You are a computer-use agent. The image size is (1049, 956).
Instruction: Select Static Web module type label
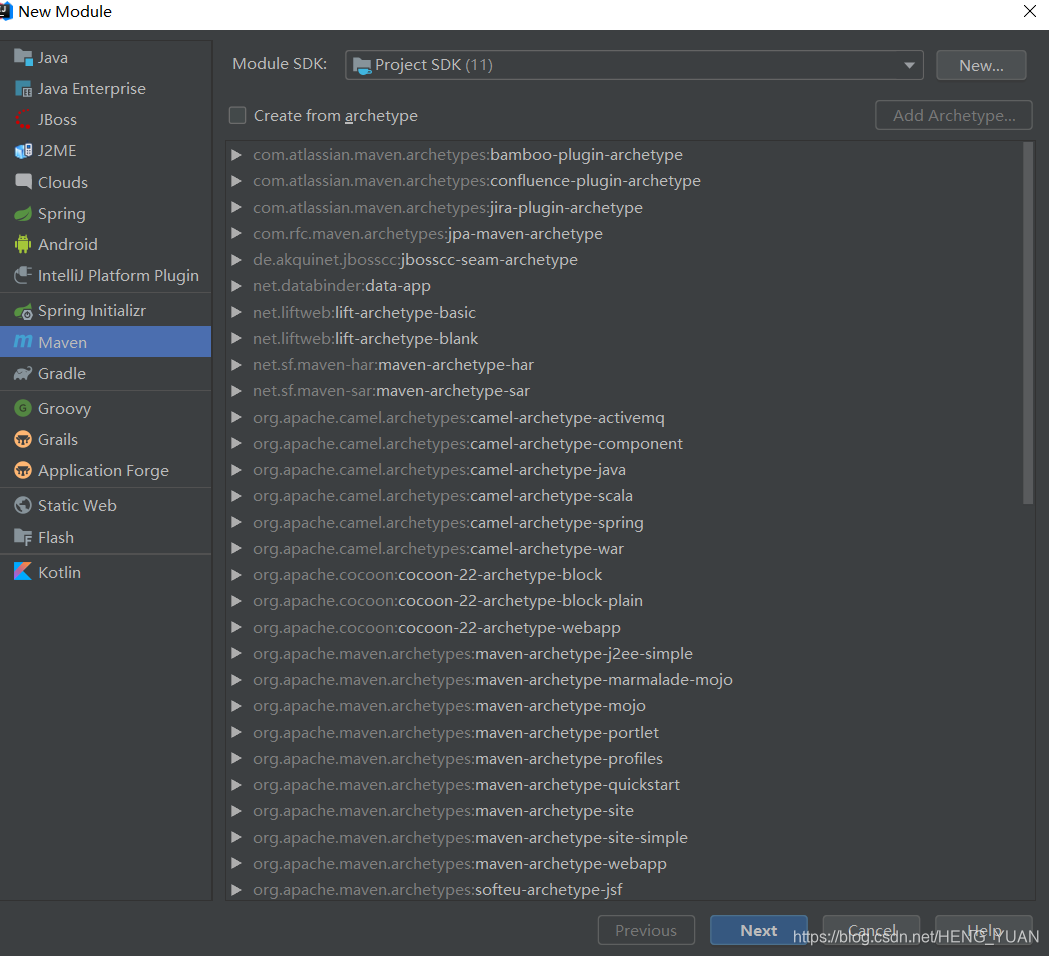click(x=77, y=505)
